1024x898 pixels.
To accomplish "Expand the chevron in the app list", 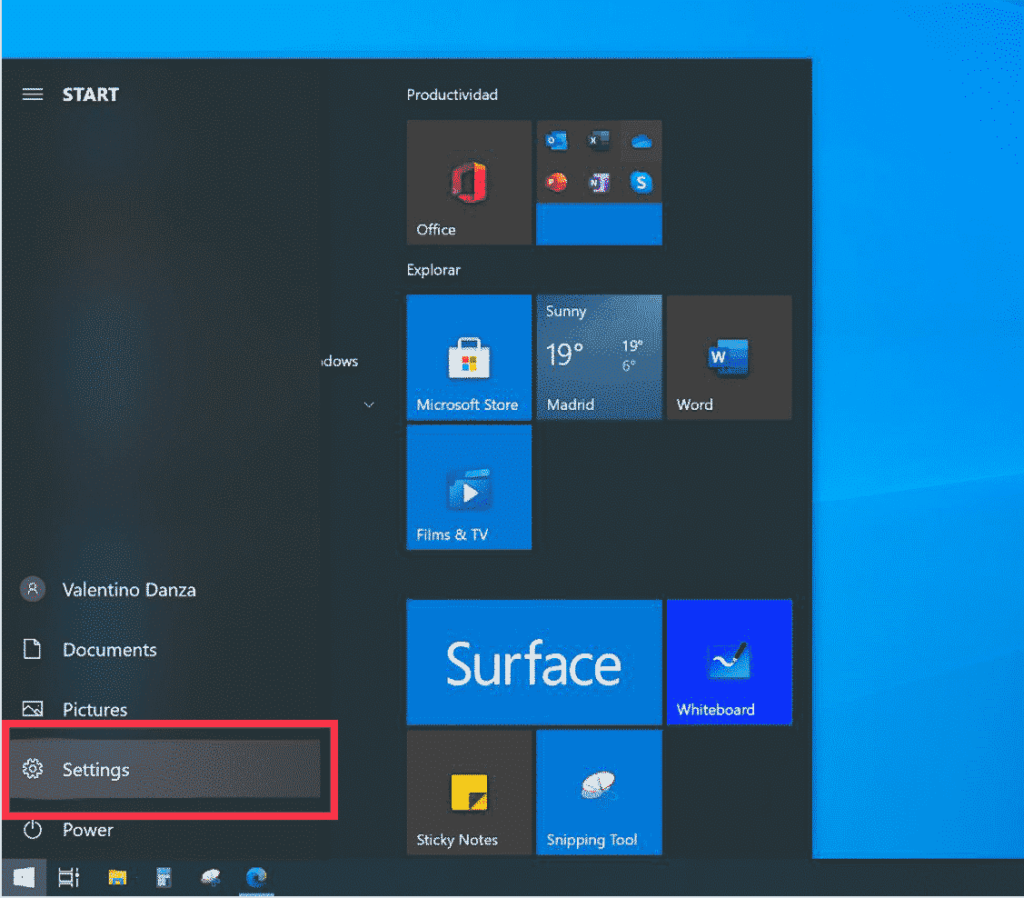I will pos(369,405).
